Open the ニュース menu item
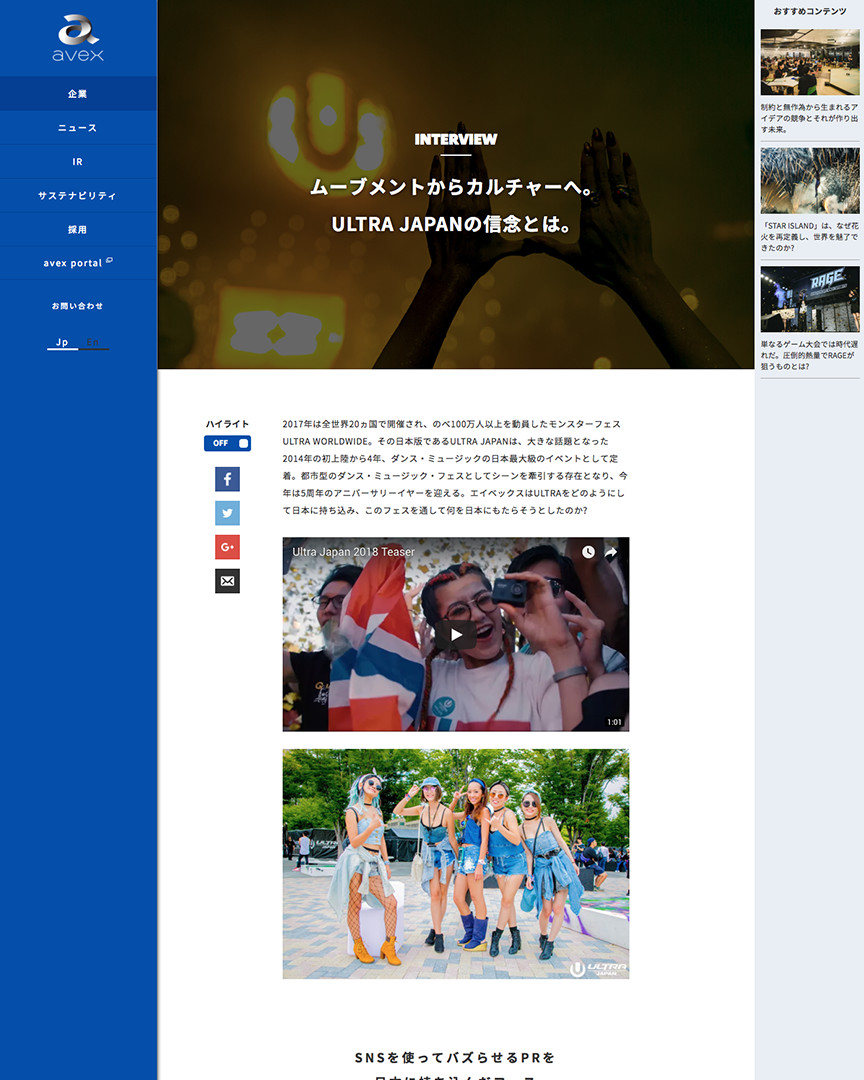The height and width of the screenshot is (1080, 864). [78, 127]
